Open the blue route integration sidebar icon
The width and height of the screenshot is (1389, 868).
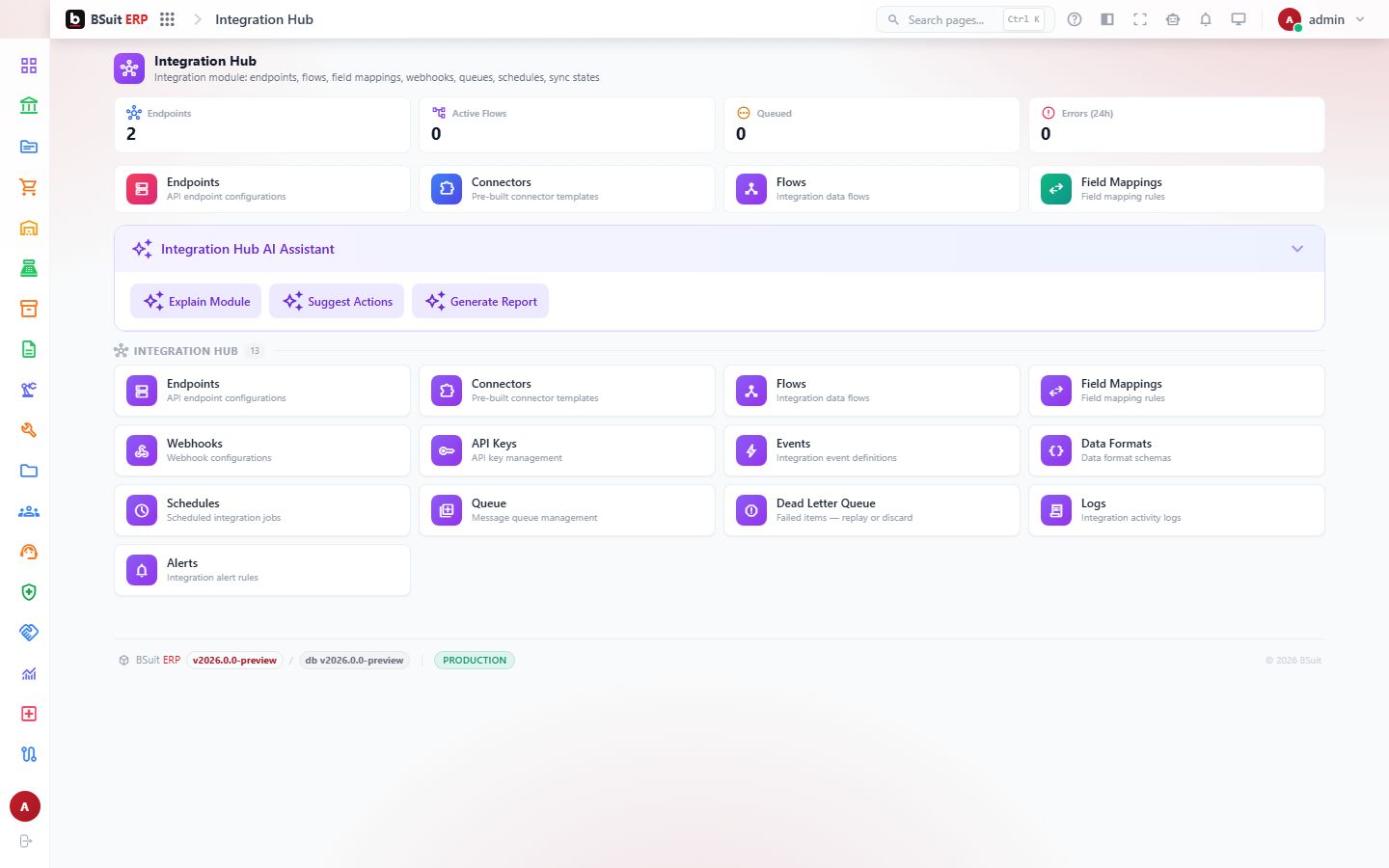pyautogui.click(x=29, y=754)
